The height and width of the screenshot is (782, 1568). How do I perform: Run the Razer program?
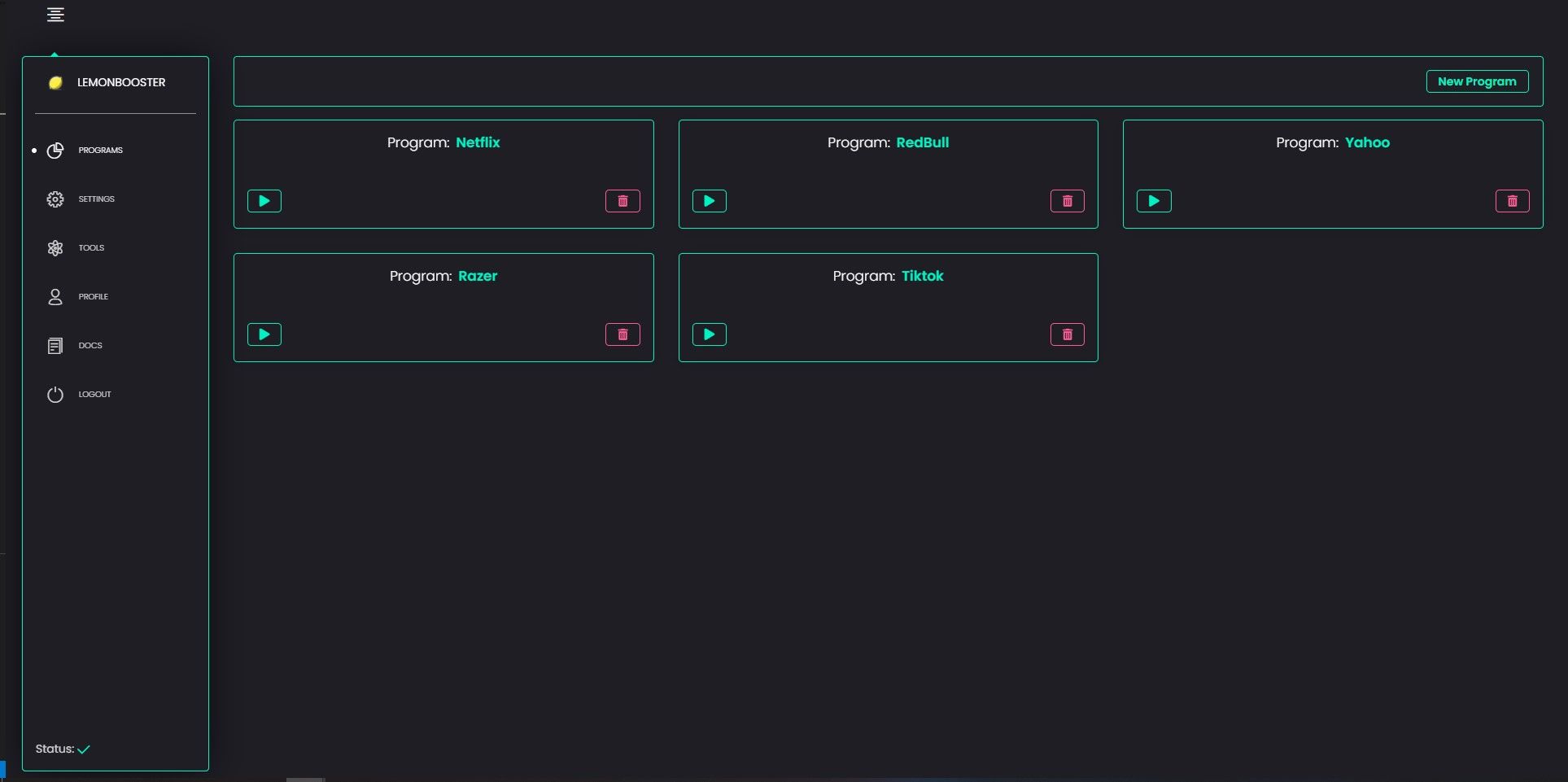pos(264,334)
